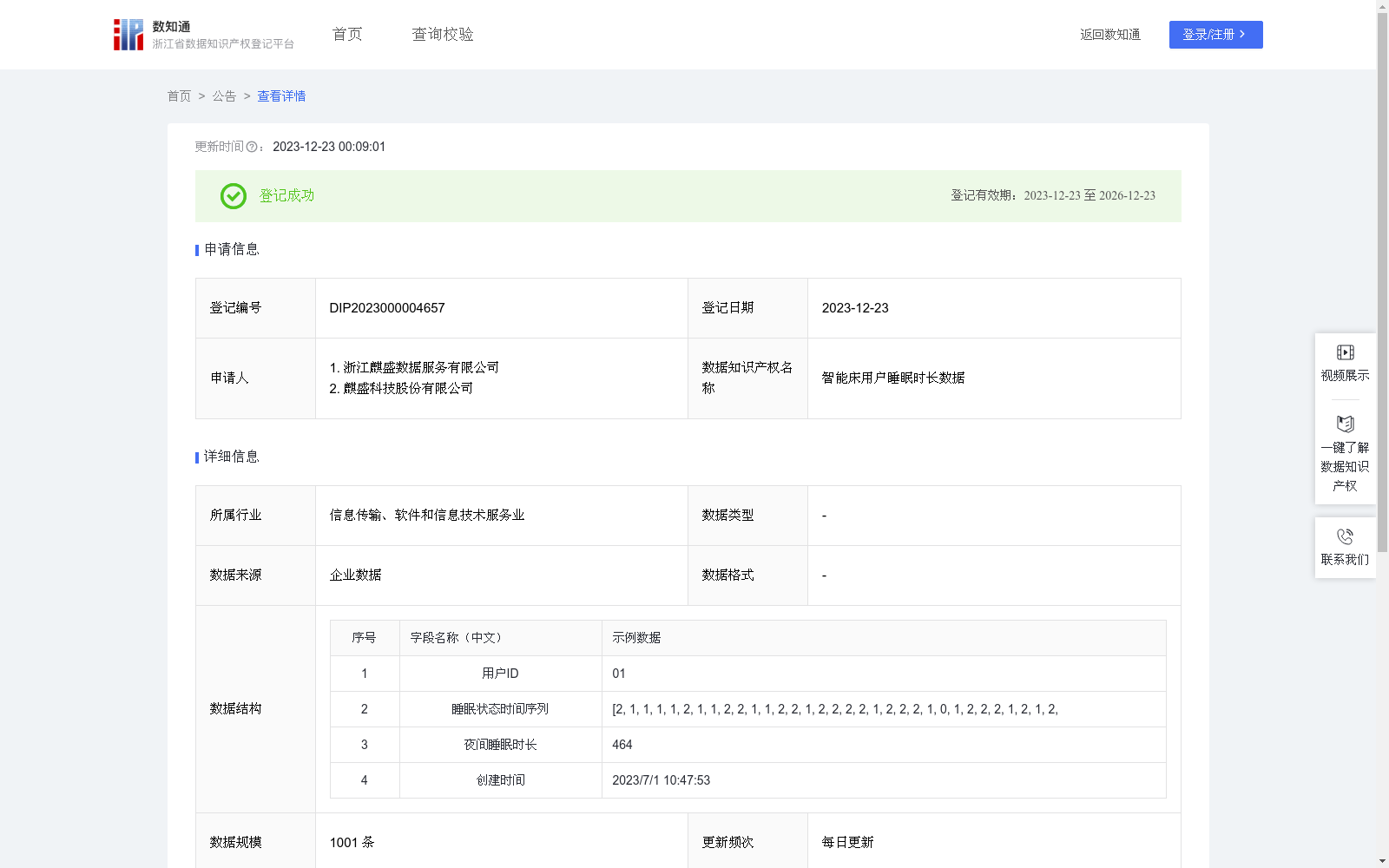Click the 公告 breadcrumb link
The height and width of the screenshot is (868, 1389).
(224, 96)
